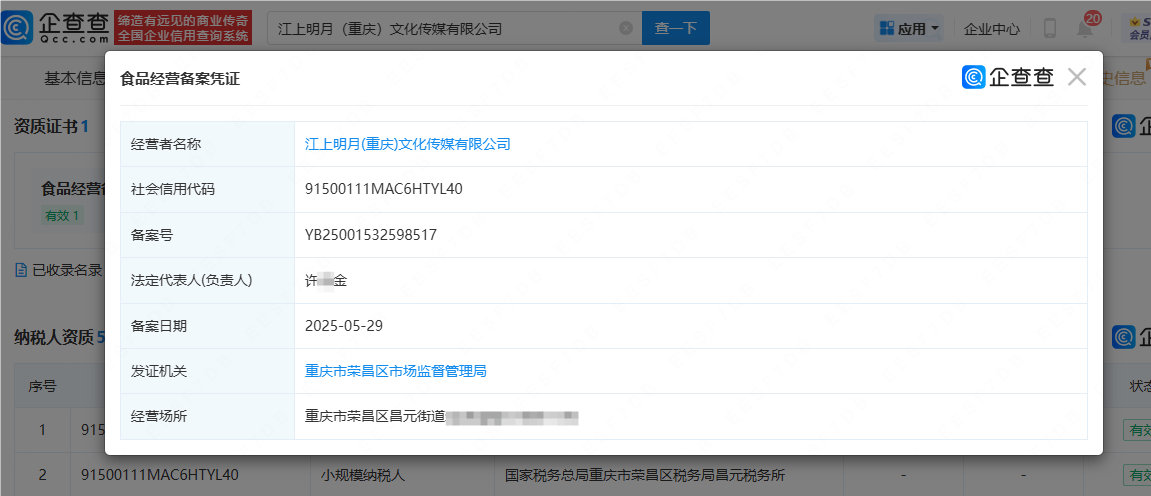
Task: Click the 重庆市荣昌区昌元街道 address text
Action: click(375, 417)
